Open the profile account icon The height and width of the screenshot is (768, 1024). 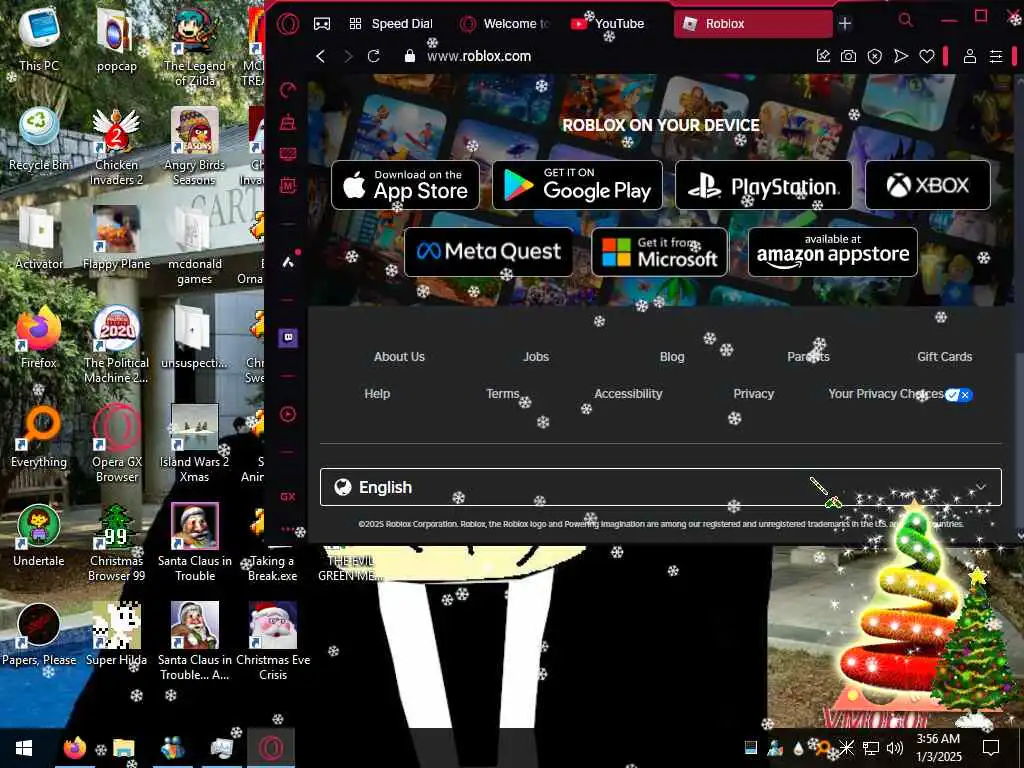click(x=970, y=56)
